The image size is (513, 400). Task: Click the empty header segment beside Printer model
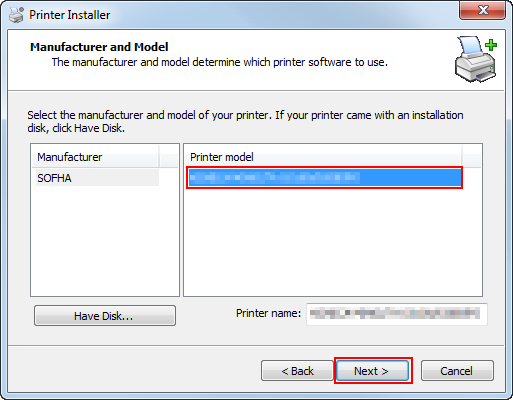coord(472,157)
